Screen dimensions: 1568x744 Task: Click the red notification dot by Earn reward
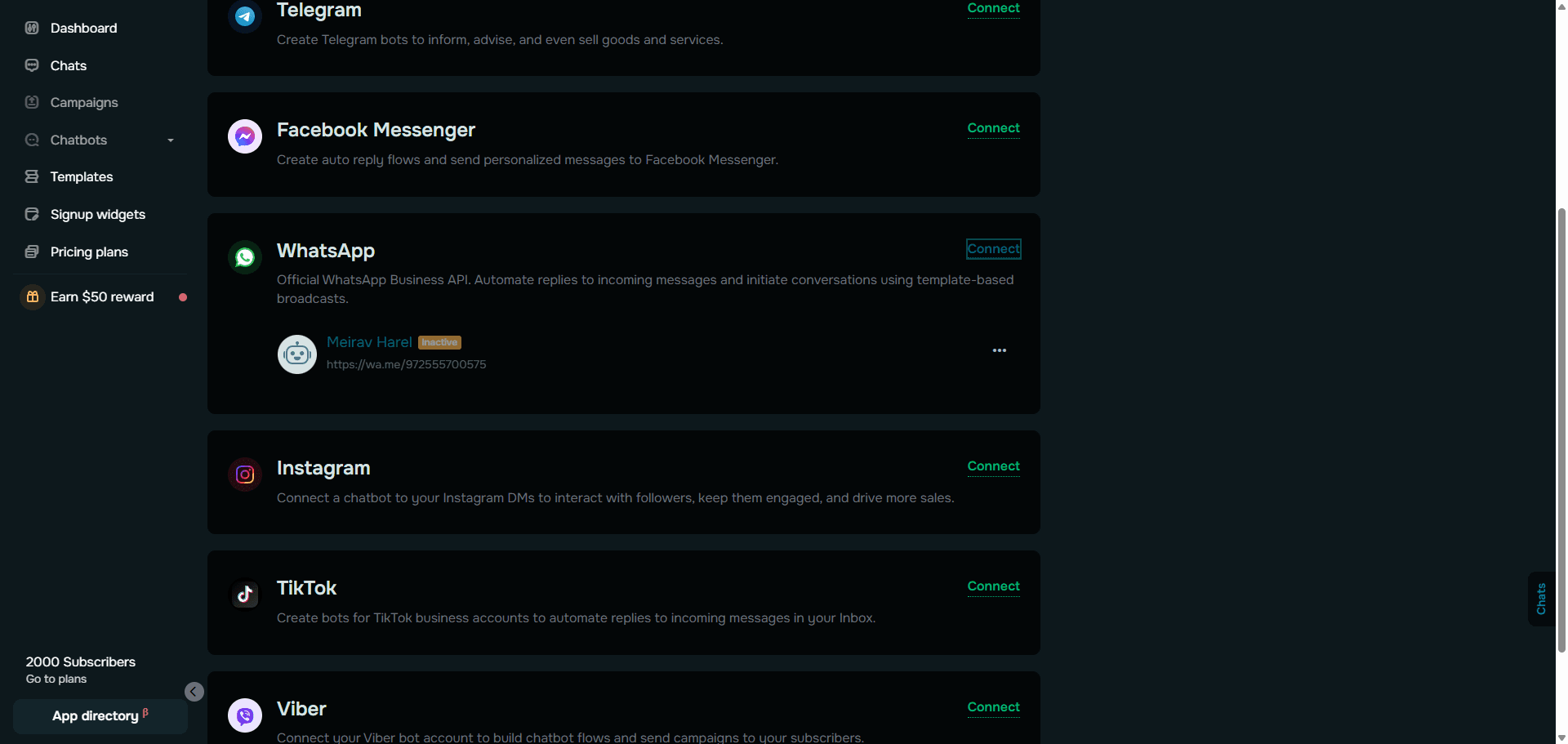[x=183, y=297]
